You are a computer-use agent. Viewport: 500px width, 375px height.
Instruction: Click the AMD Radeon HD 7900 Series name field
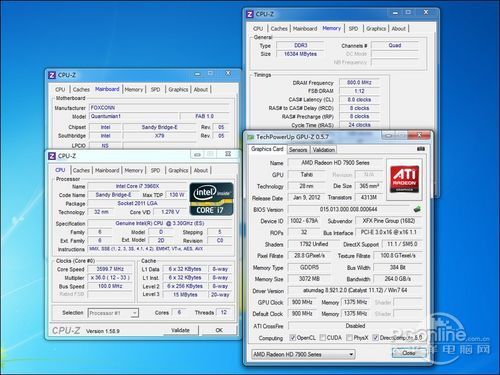point(335,163)
